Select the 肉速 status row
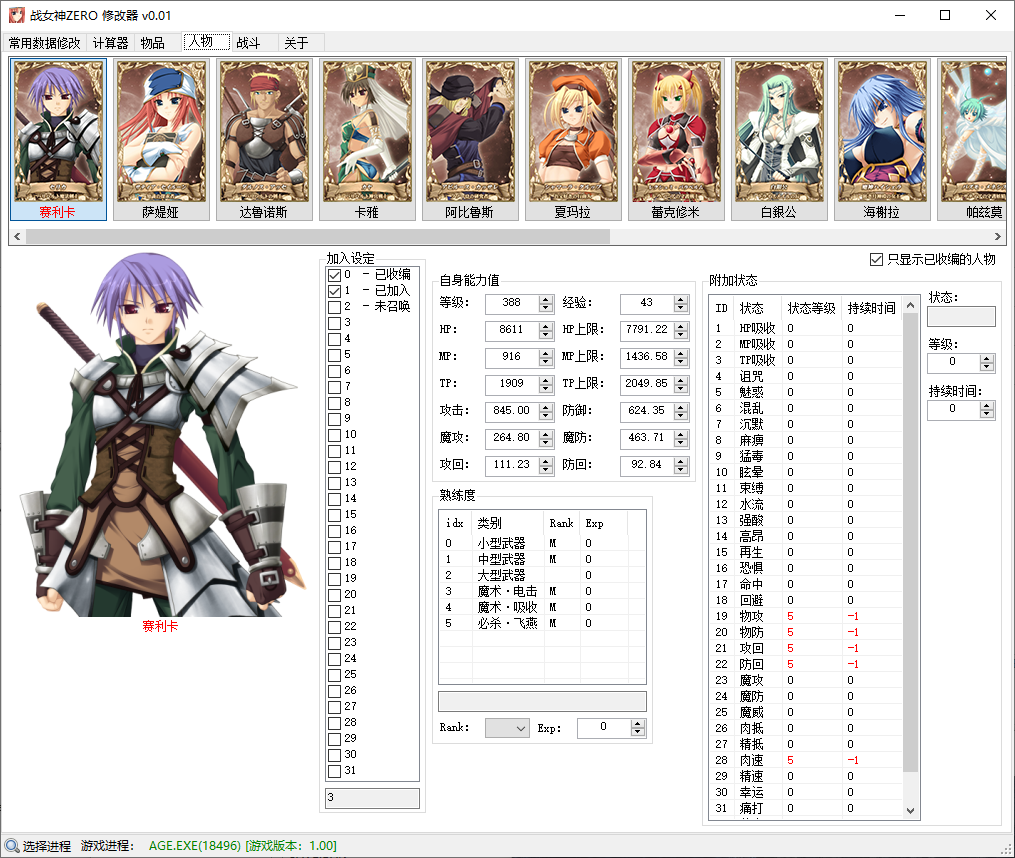 tap(807, 760)
